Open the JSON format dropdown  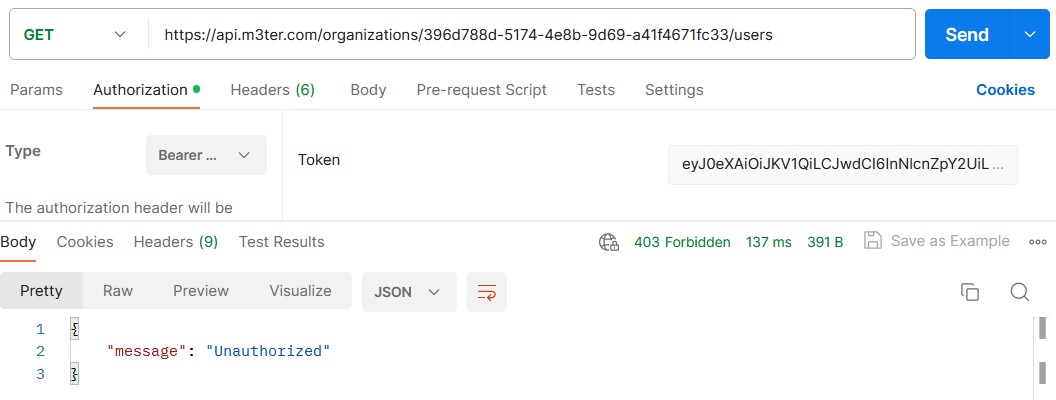tap(409, 292)
